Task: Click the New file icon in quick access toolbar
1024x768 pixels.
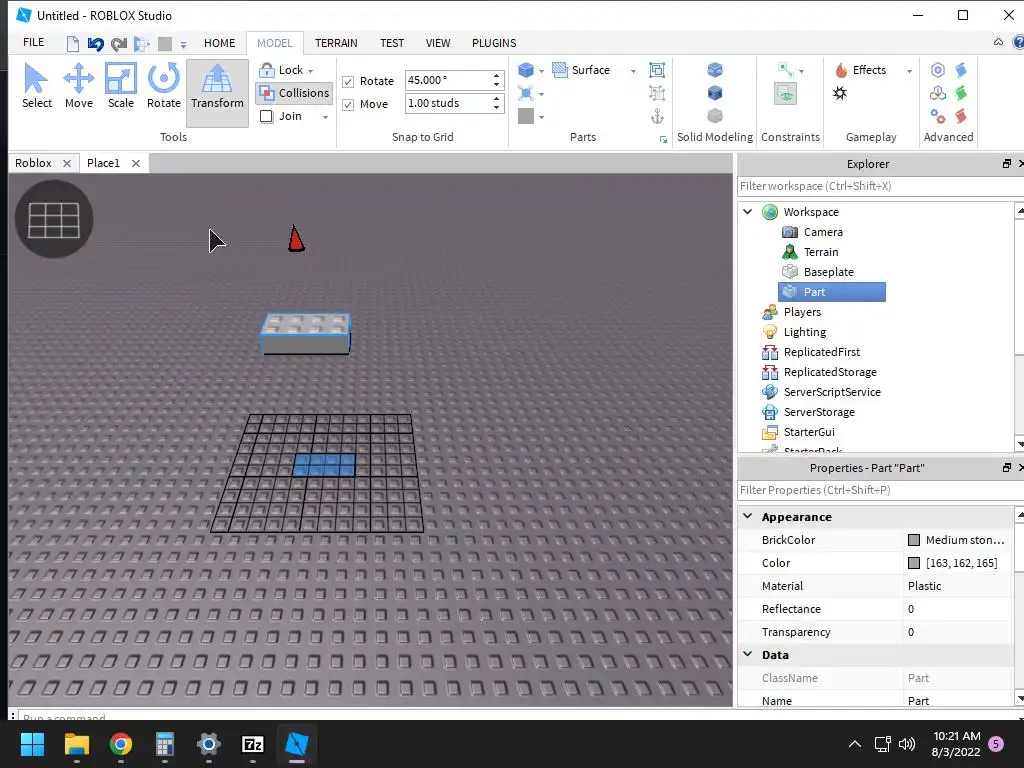Action: pyautogui.click(x=72, y=44)
